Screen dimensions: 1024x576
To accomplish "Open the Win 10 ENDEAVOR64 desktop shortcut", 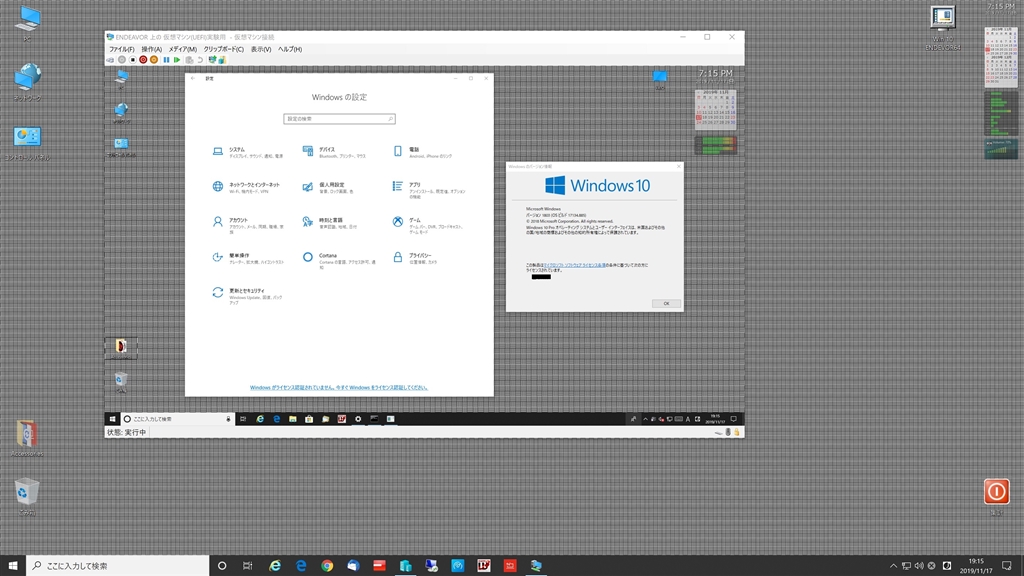I will [943, 28].
